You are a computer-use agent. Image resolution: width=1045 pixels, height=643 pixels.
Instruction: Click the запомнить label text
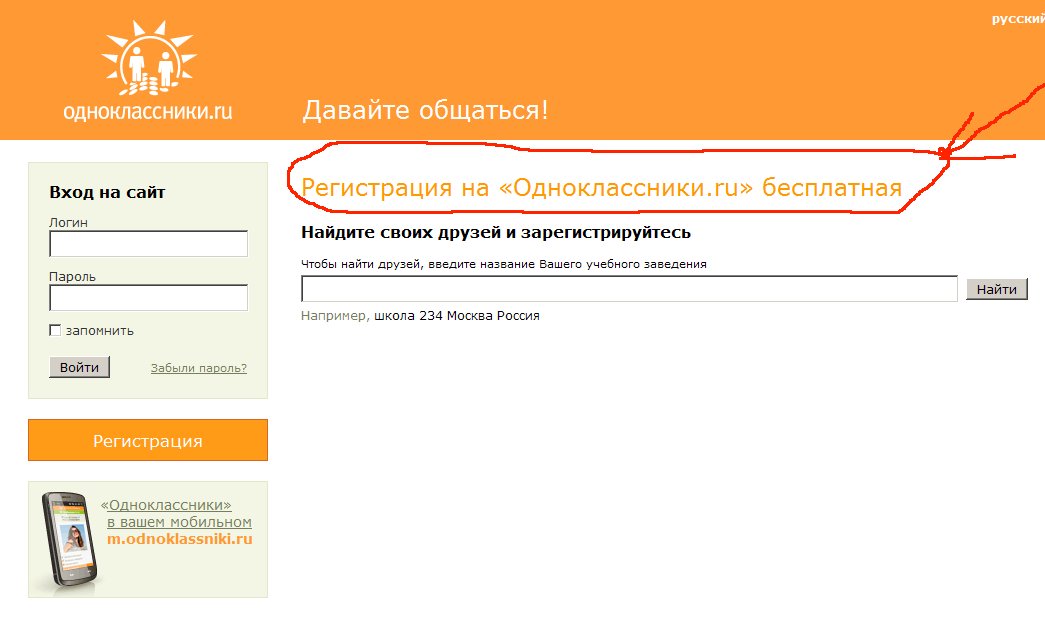tap(100, 330)
